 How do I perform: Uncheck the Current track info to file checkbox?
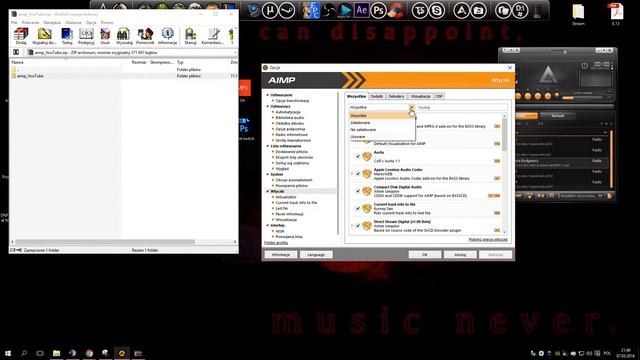pyautogui.click(x=358, y=209)
